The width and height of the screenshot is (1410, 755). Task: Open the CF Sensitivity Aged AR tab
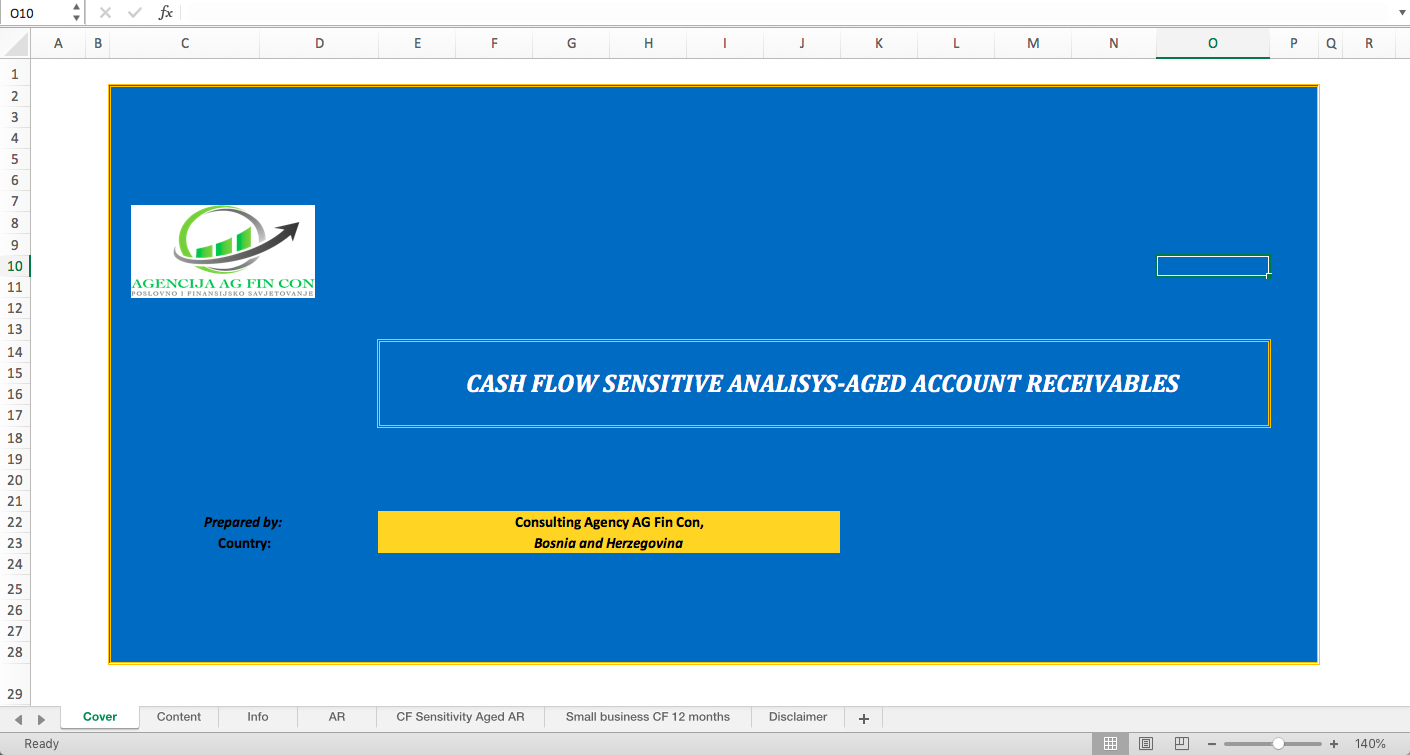click(460, 717)
